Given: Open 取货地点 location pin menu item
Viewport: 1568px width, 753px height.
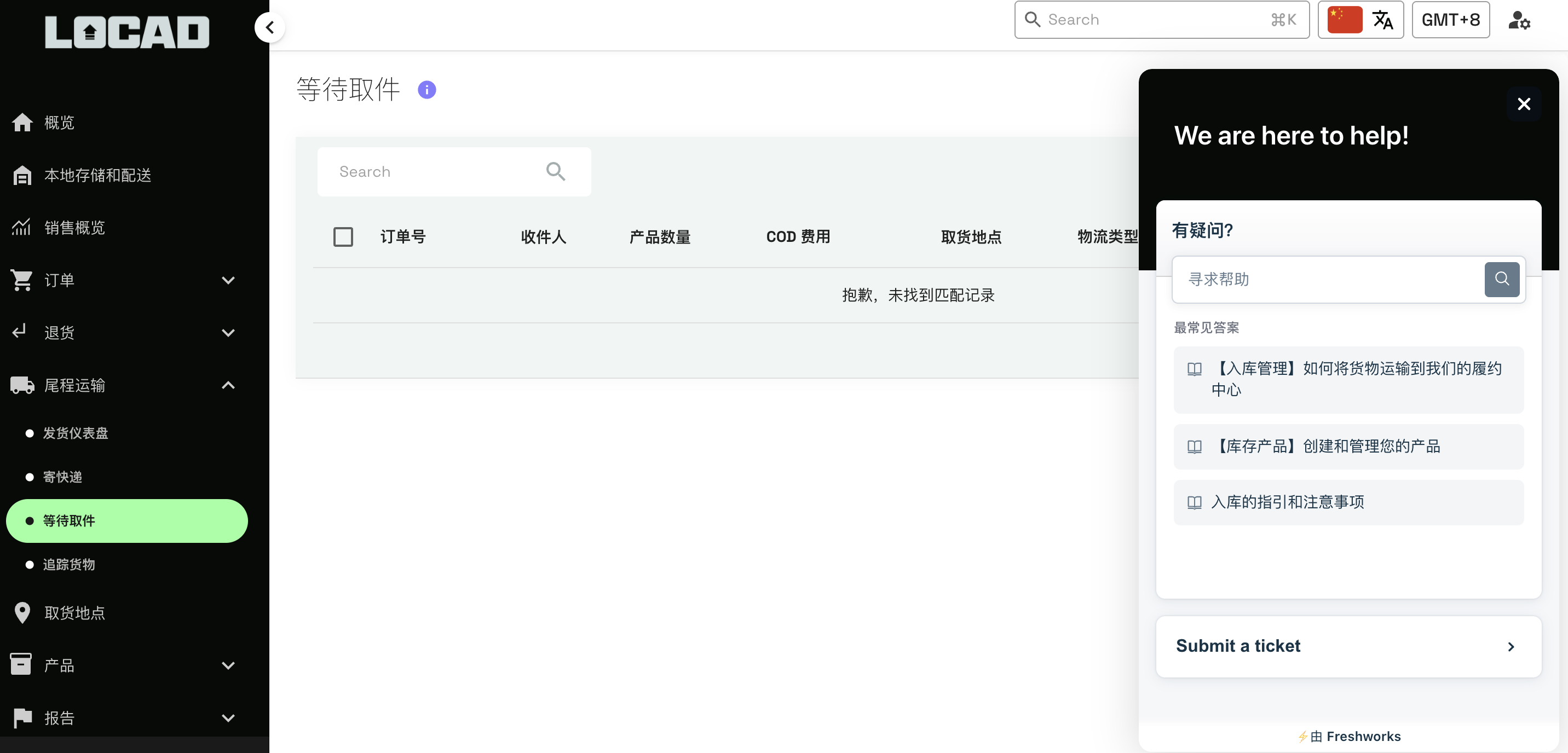Looking at the screenshot, I should tap(74, 612).
